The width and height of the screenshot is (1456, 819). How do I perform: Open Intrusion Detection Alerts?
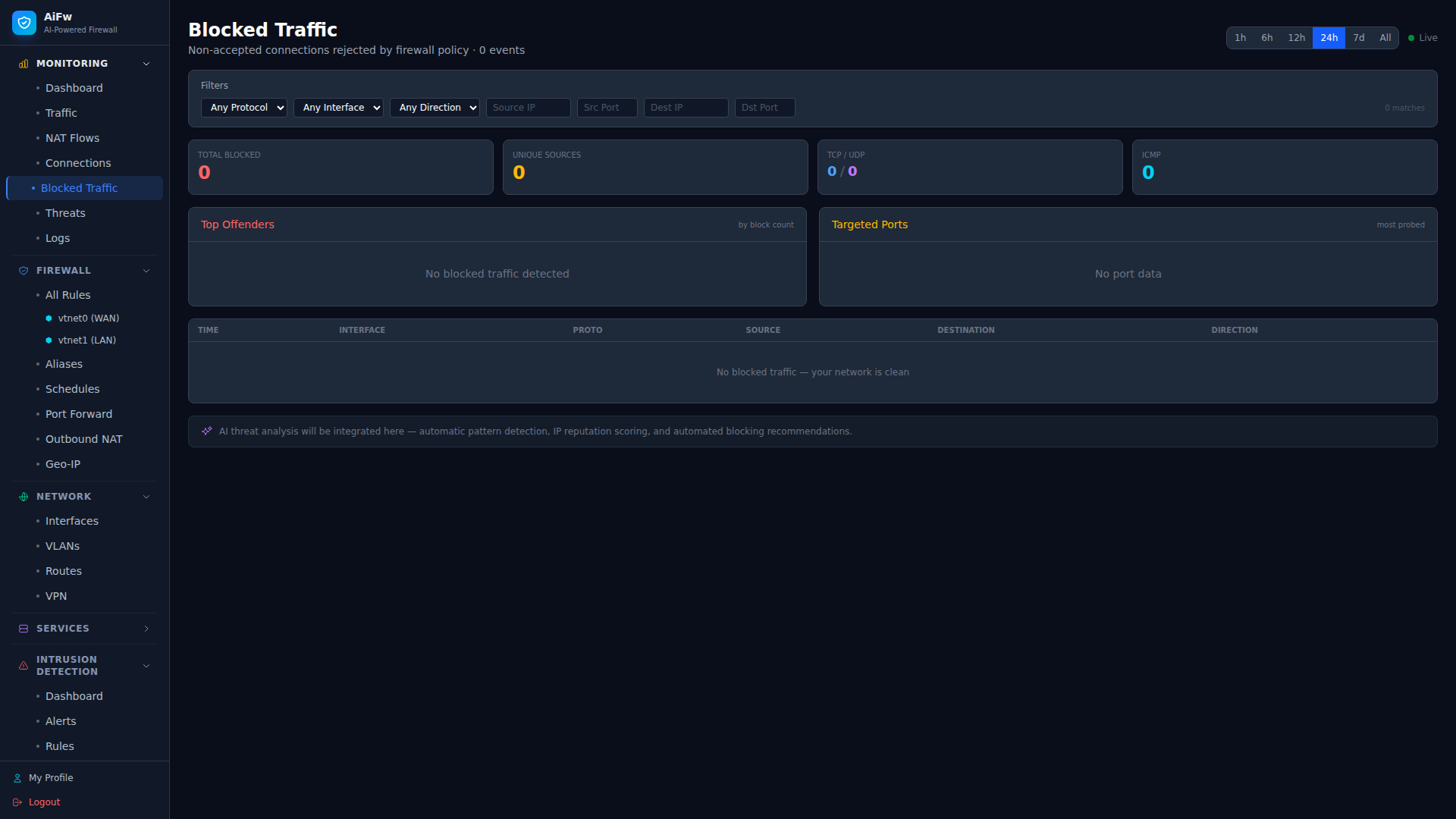pos(84,721)
